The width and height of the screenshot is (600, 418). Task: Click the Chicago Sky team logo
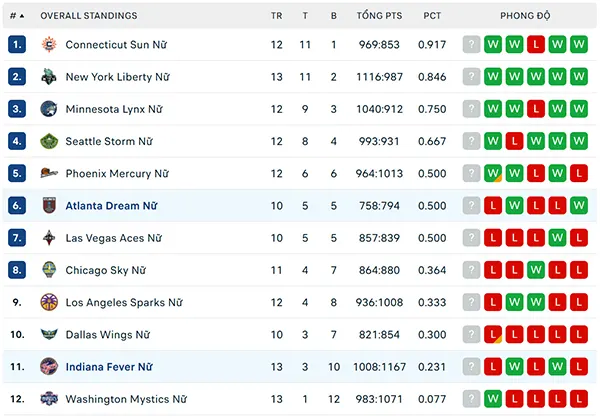tap(49, 270)
